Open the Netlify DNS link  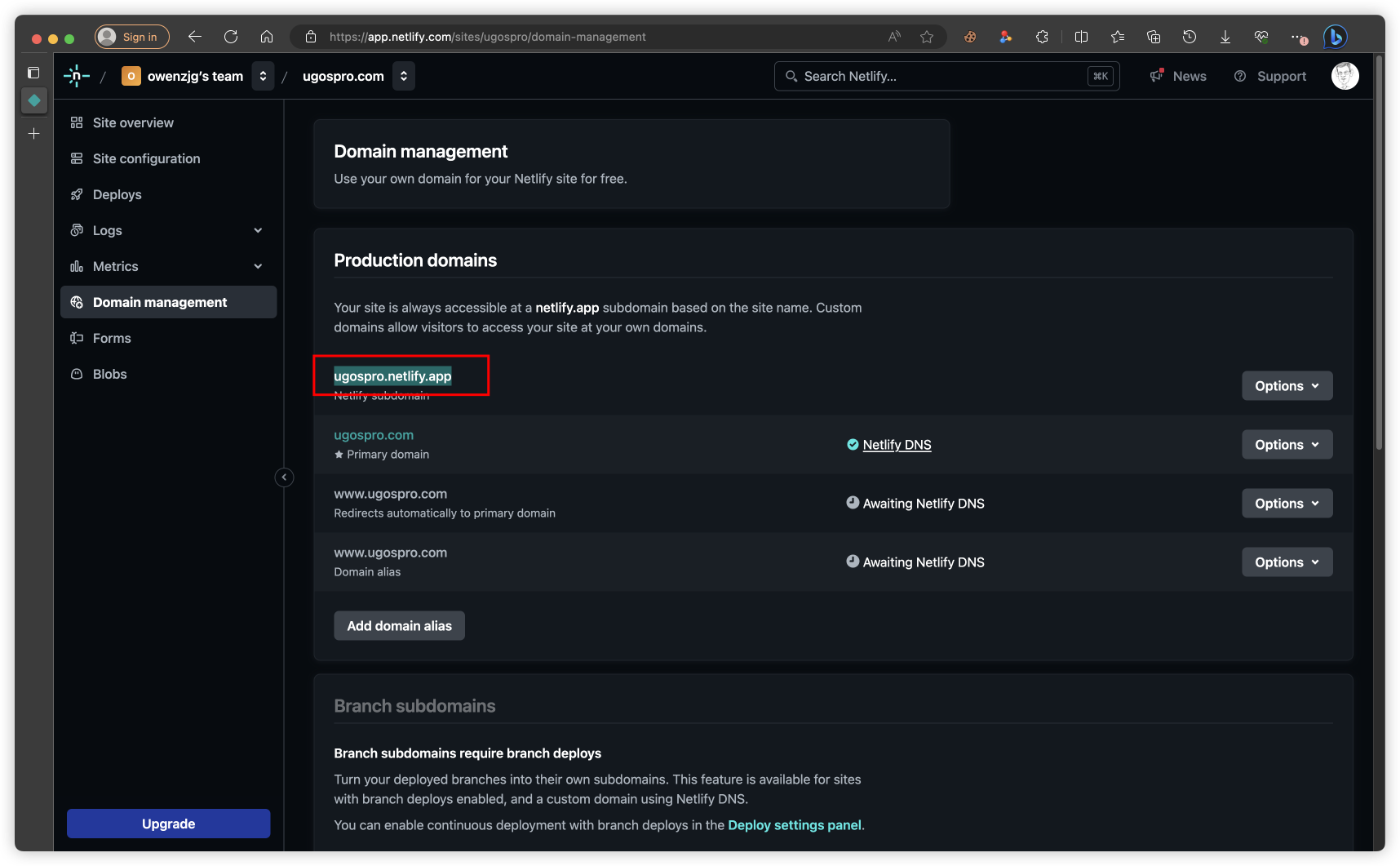coord(897,445)
